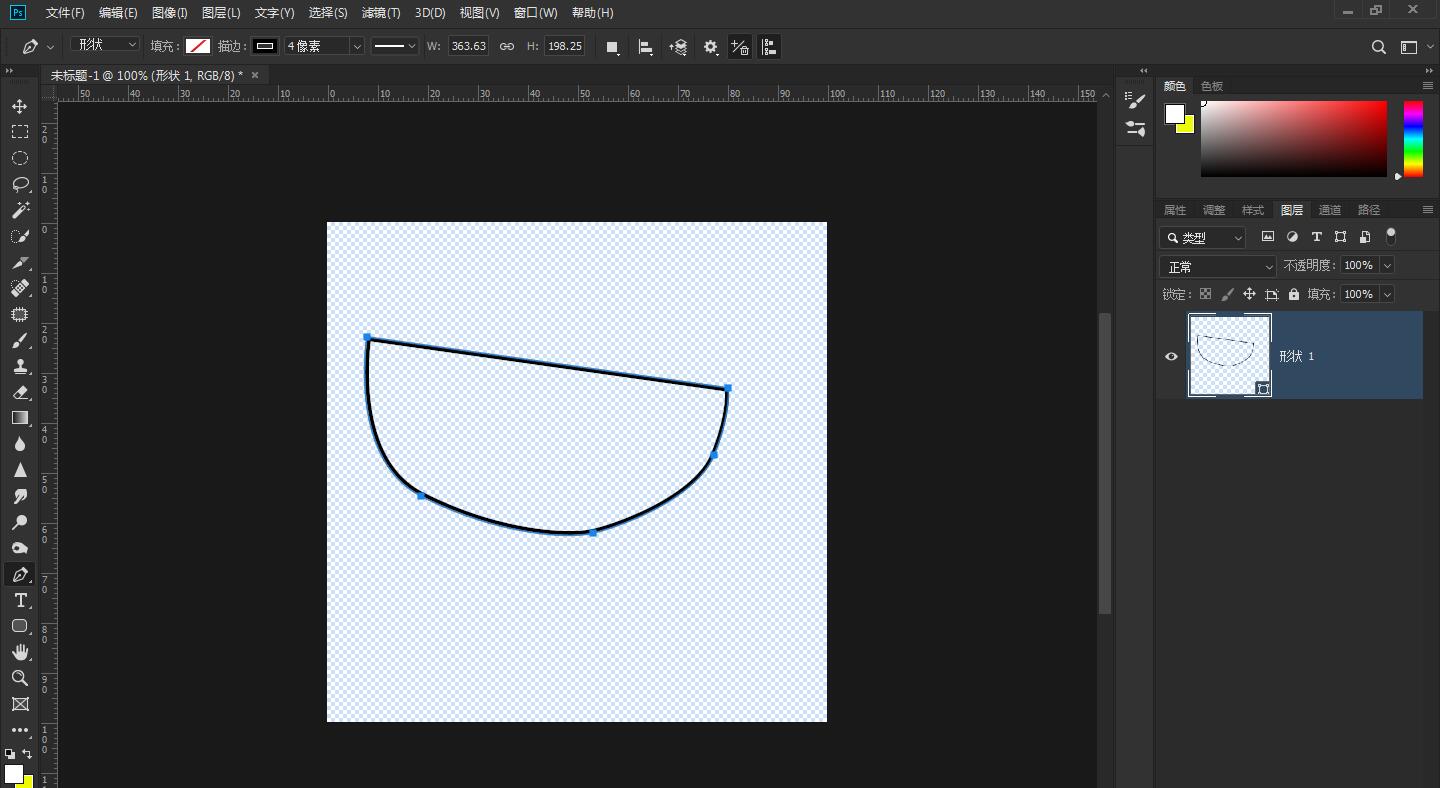Screen dimensions: 1440x788
Task: Open the stroke width 4像素 dropdown
Action: (x=357, y=46)
